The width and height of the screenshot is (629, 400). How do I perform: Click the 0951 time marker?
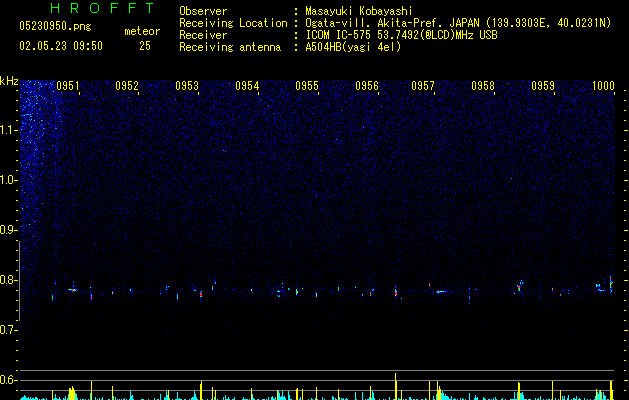pyautogui.click(x=67, y=86)
